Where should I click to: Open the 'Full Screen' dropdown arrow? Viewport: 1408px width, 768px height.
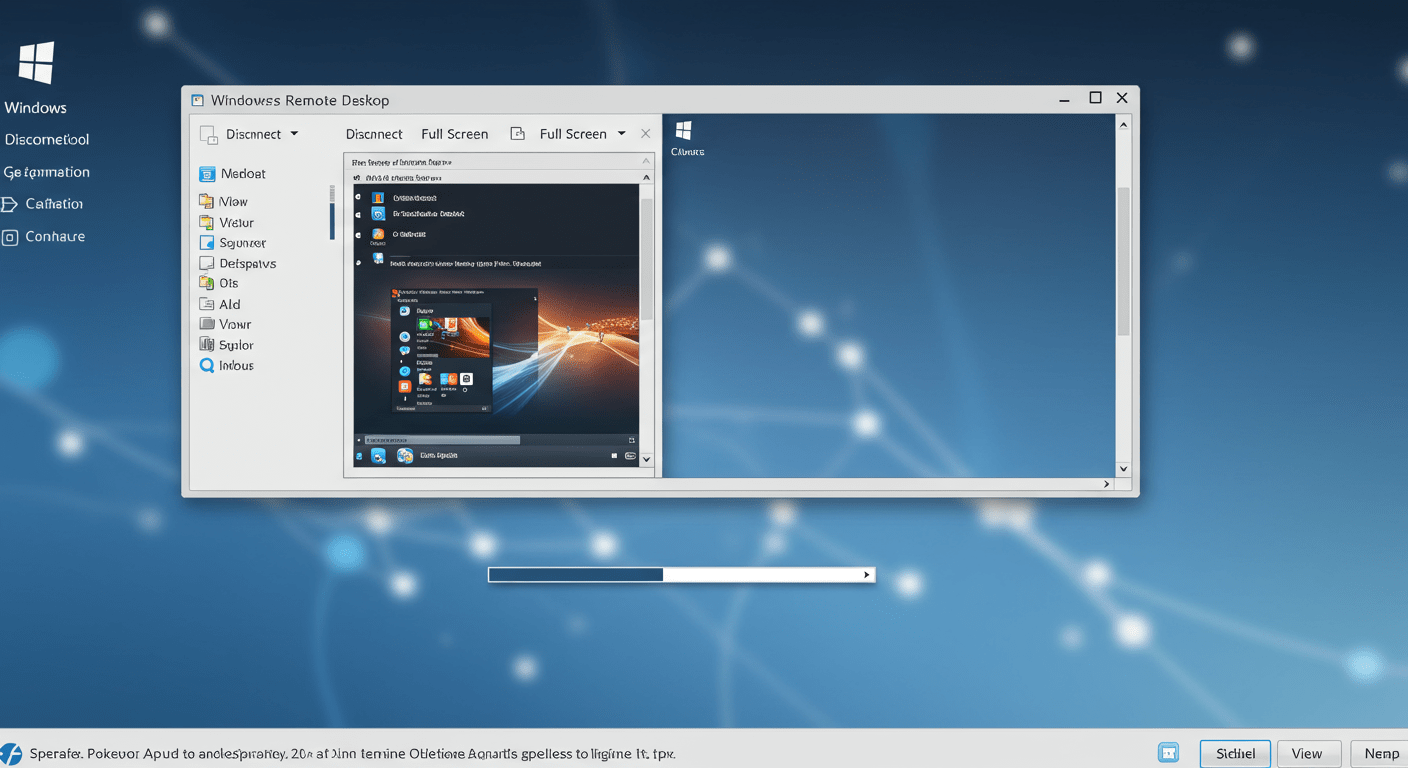pyautogui.click(x=621, y=133)
